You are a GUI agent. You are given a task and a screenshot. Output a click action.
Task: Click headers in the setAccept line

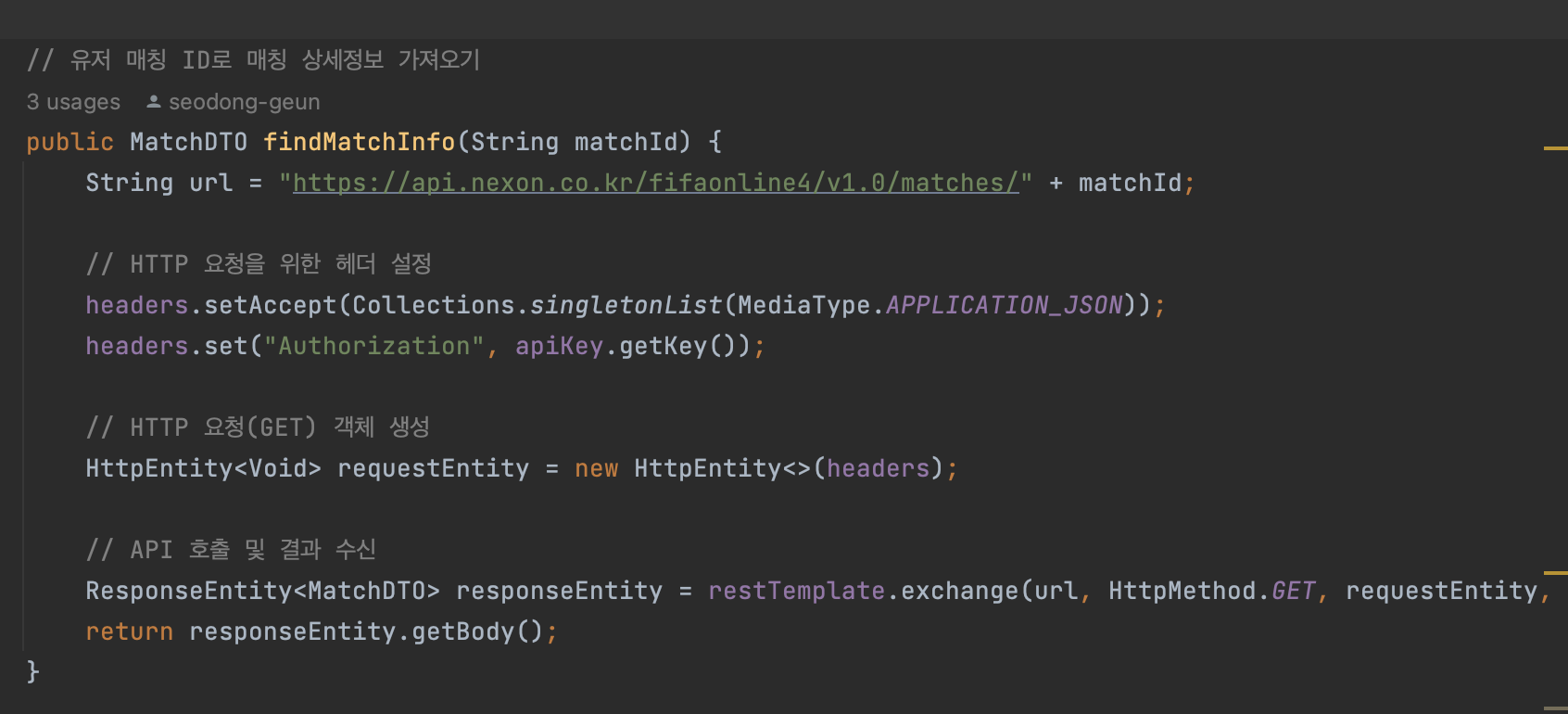(x=137, y=305)
